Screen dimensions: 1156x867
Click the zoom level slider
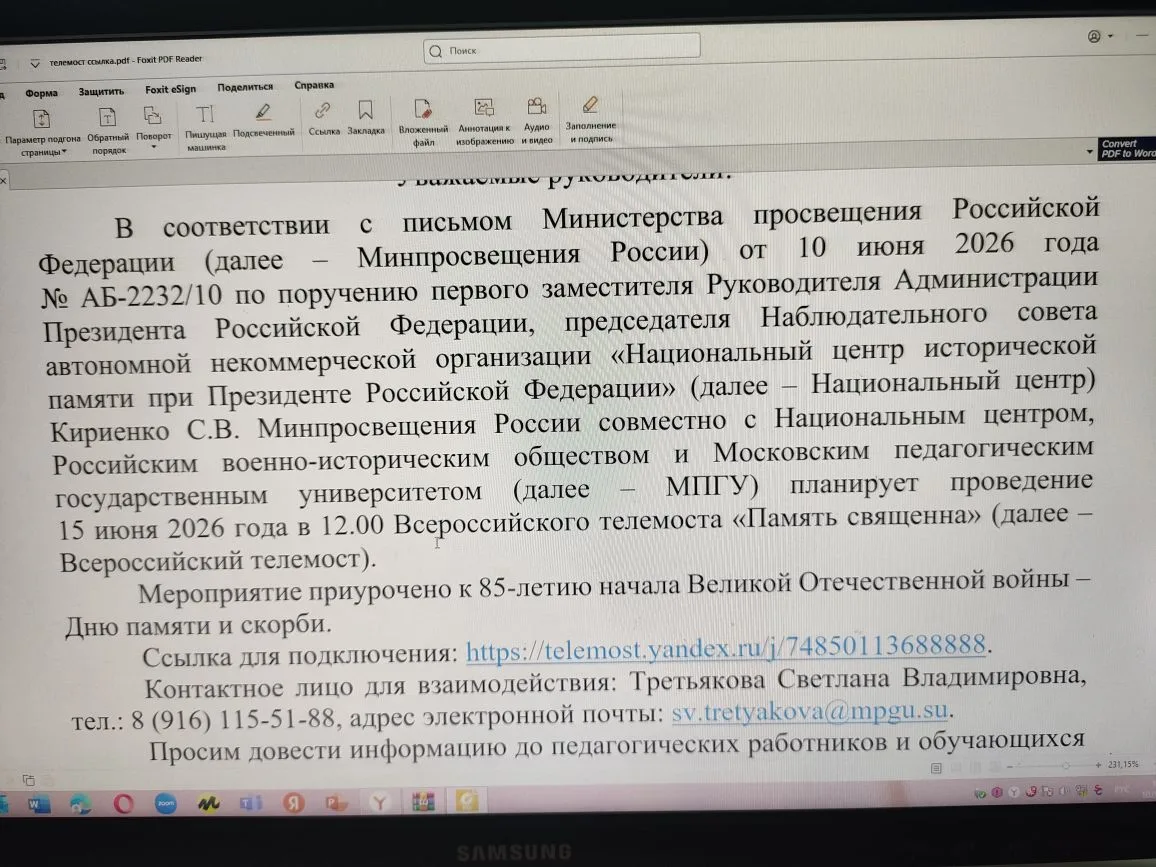pos(1052,766)
